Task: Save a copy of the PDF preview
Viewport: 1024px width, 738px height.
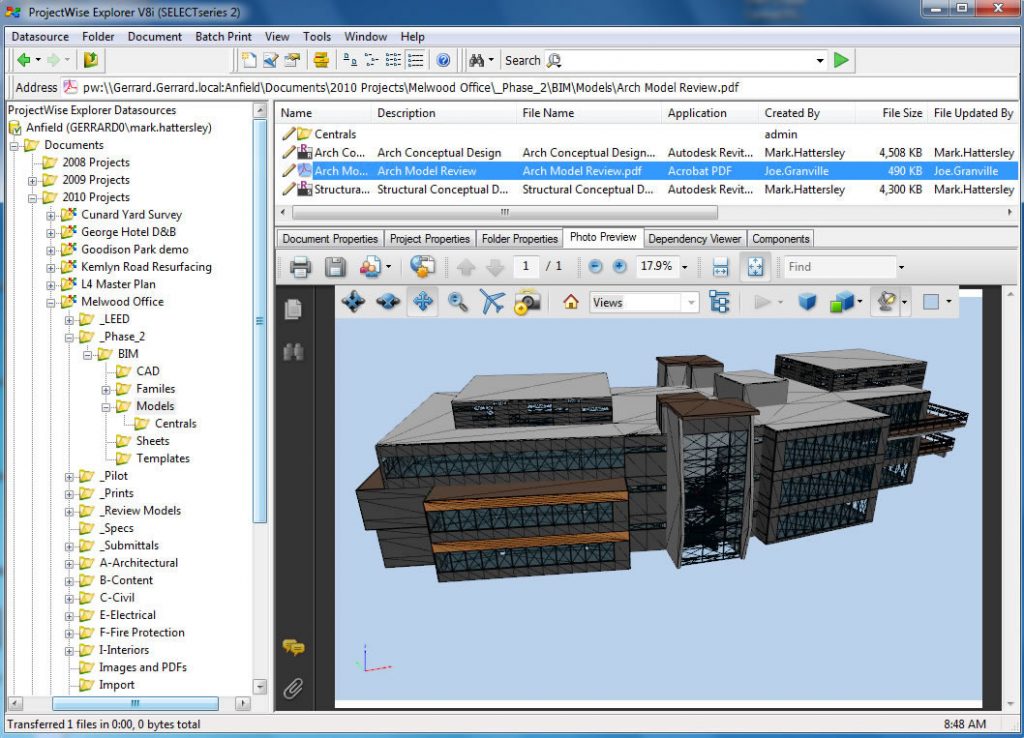Action: click(335, 267)
